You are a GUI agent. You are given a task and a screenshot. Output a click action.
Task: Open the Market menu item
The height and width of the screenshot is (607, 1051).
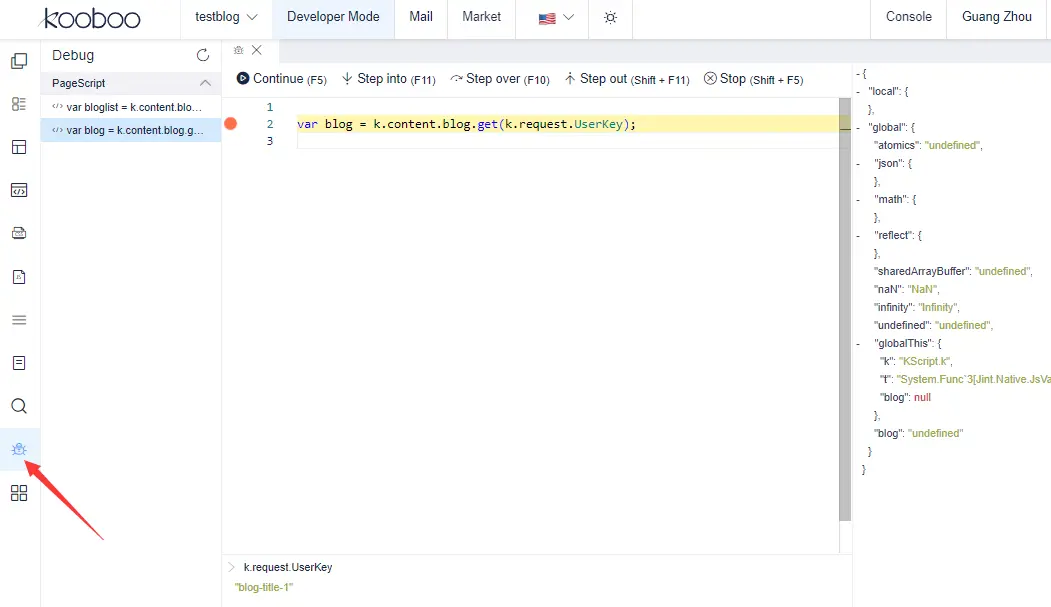point(481,17)
